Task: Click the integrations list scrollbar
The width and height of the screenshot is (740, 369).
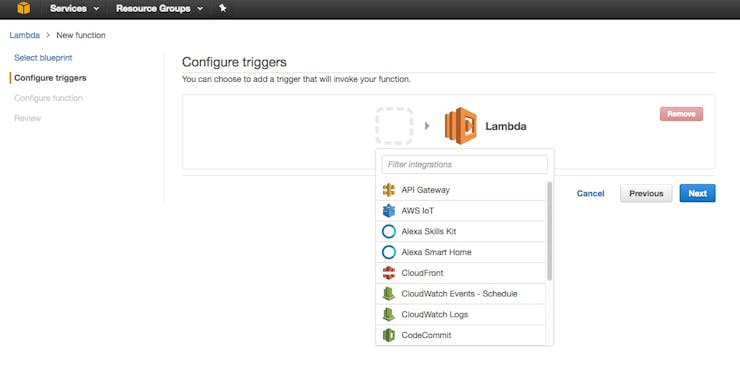Action: (549, 231)
